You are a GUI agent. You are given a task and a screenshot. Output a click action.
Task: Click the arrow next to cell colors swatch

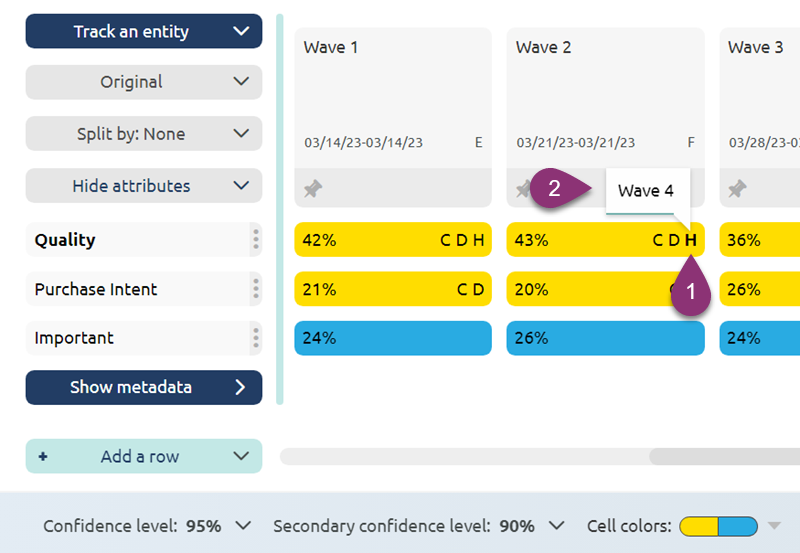point(775,526)
